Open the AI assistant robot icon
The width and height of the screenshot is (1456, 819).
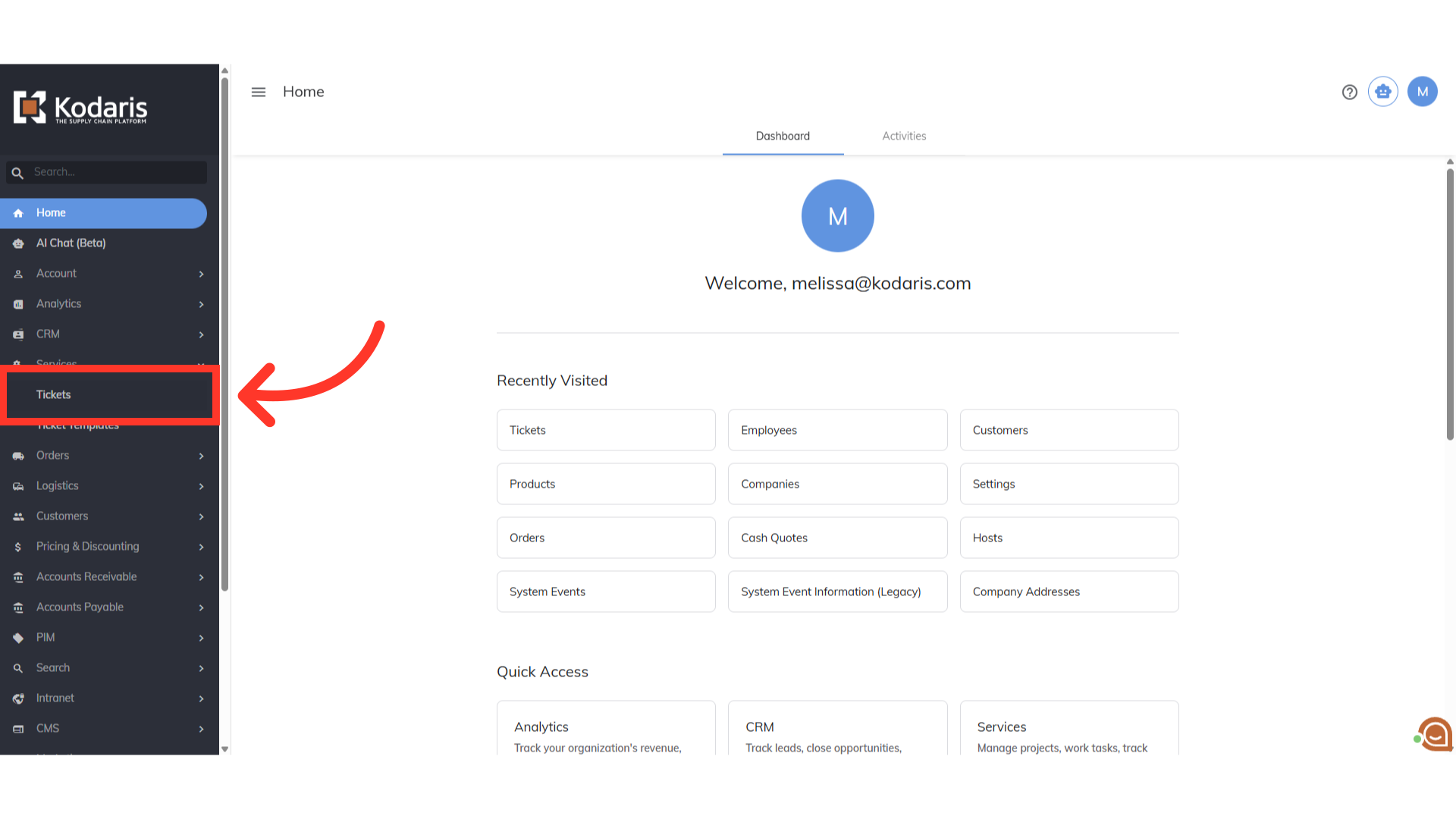click(x=1383, y=92)
